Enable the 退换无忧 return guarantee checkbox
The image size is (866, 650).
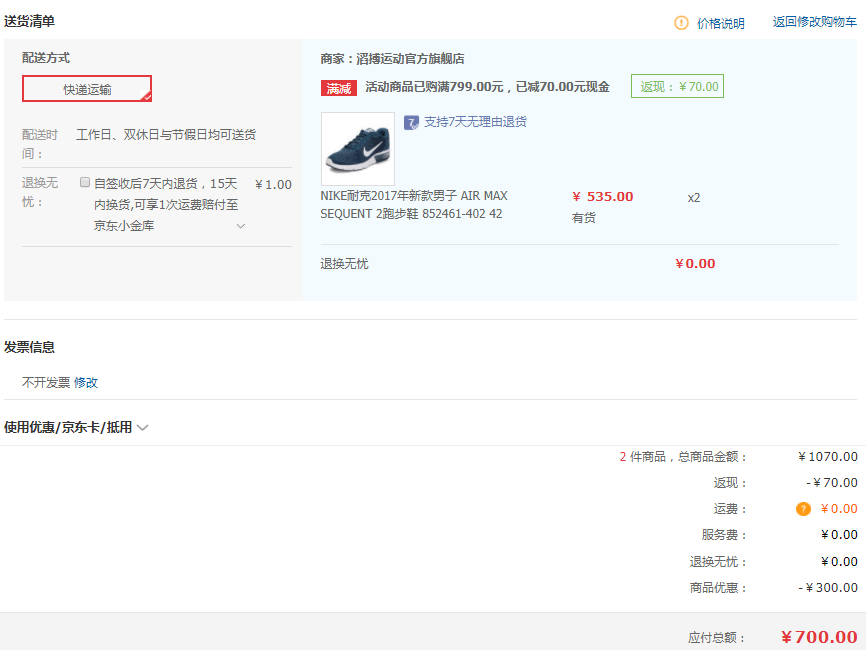pyautogui.click(x=85, y=182)
